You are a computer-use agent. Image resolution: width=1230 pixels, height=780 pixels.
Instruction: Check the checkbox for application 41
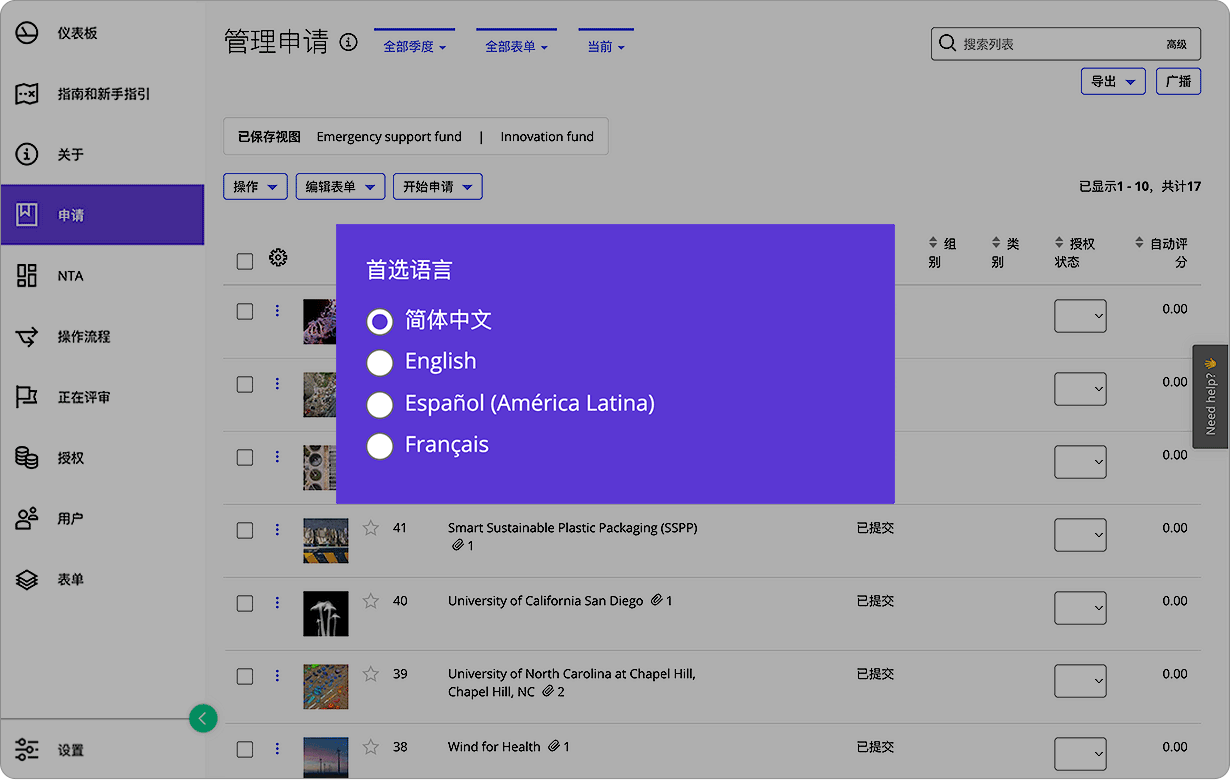tap(244, 530)
